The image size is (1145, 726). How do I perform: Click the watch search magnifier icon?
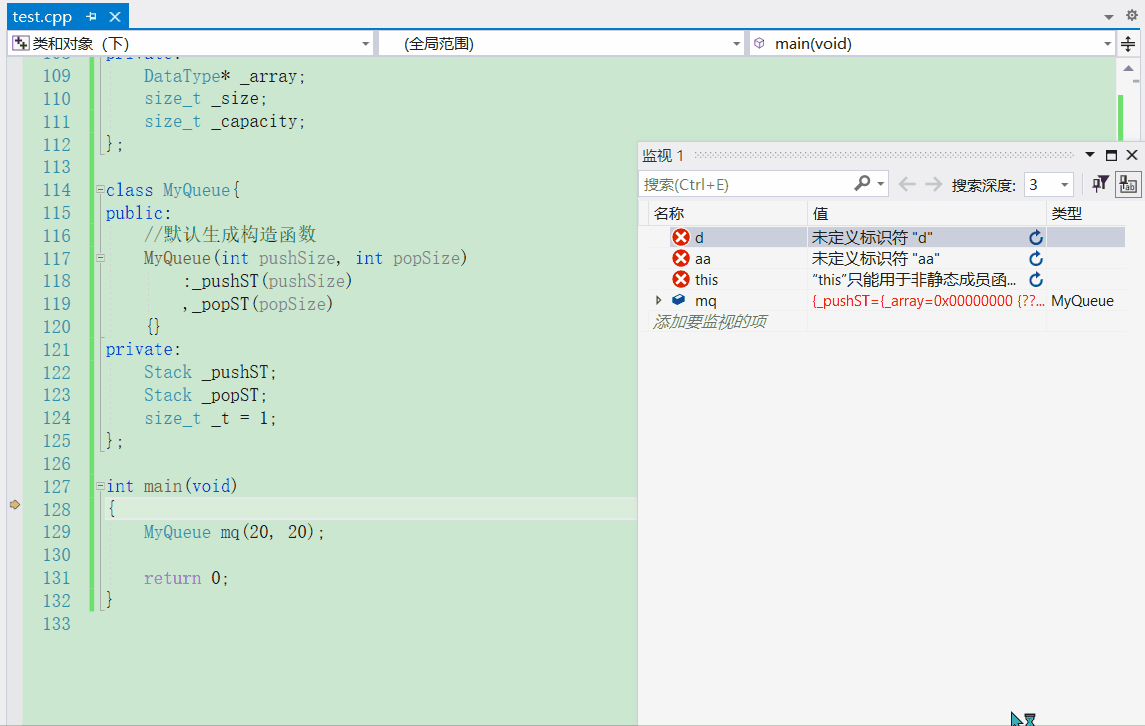pyautogui.click(x=862, y=183)
